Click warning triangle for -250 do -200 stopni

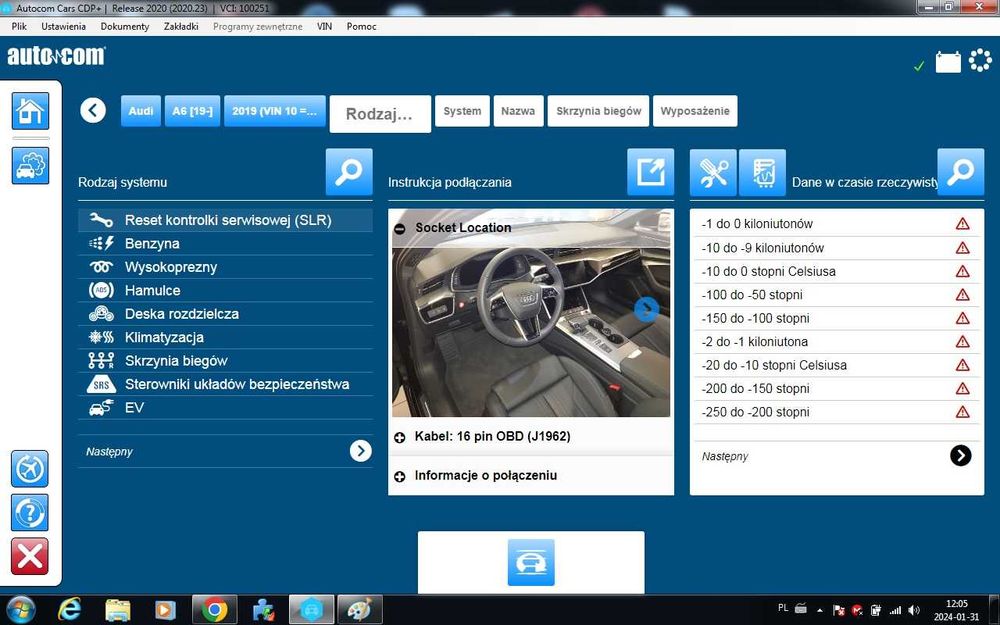(x=962, y=412)
